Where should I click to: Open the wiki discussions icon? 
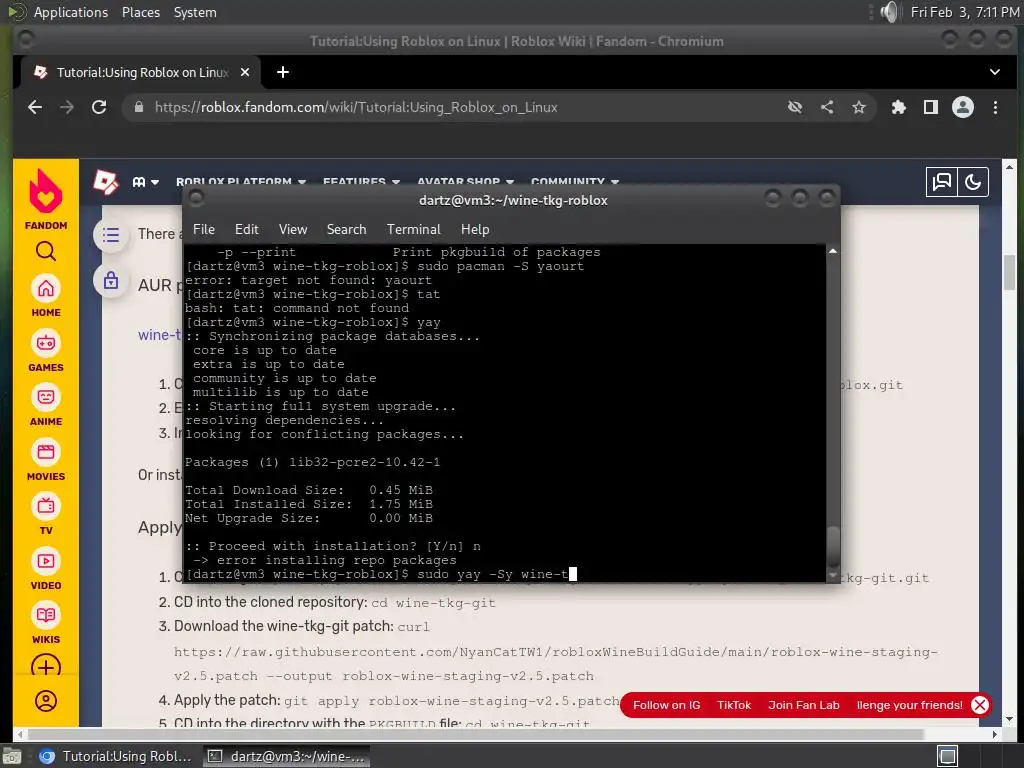pos(942,182)
